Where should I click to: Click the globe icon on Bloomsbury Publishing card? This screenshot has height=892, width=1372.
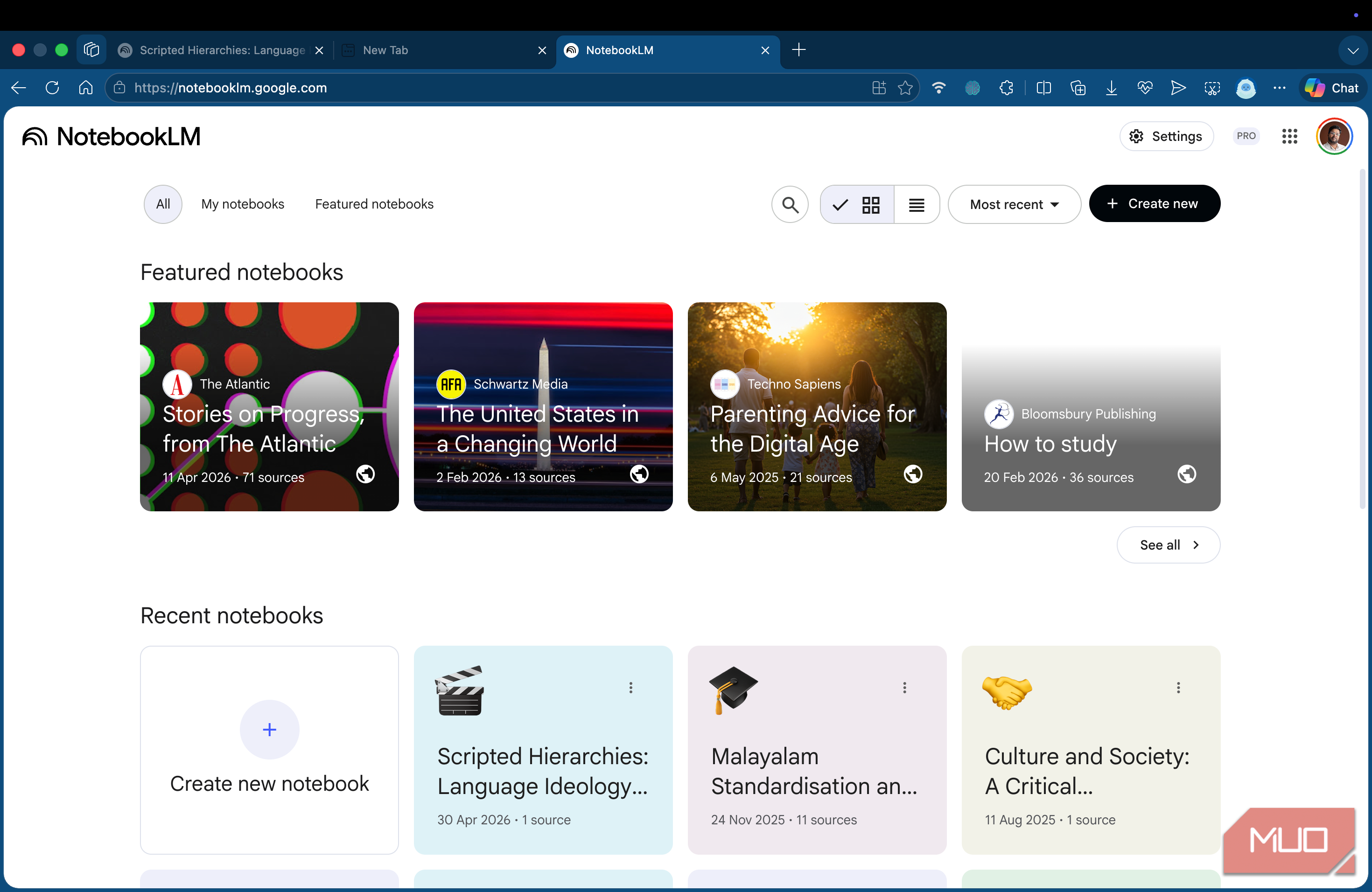1187,474
